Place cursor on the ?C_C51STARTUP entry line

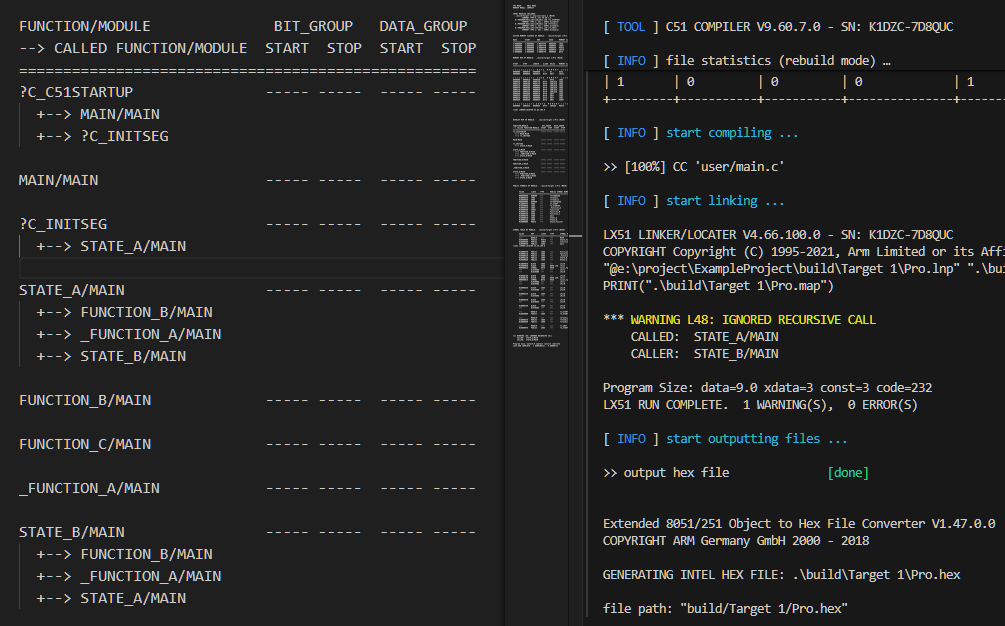point(75,92)
